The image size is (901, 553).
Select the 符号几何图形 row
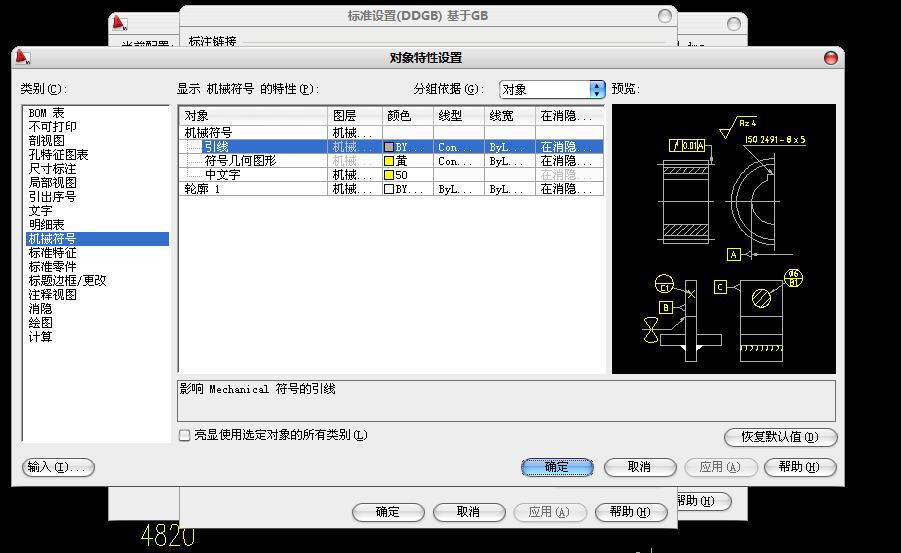click(x=391, y=161)
